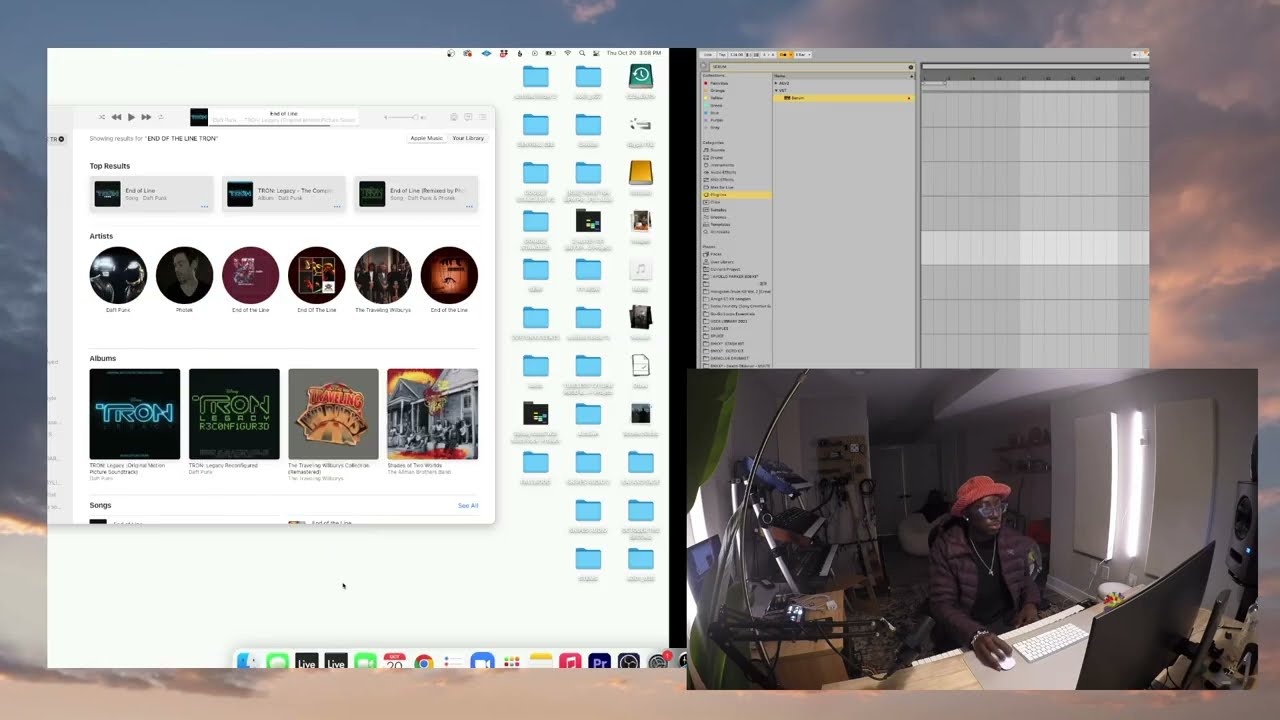
Task: Toggle shuffle in the Music player
Action: (x=102, y=117)
